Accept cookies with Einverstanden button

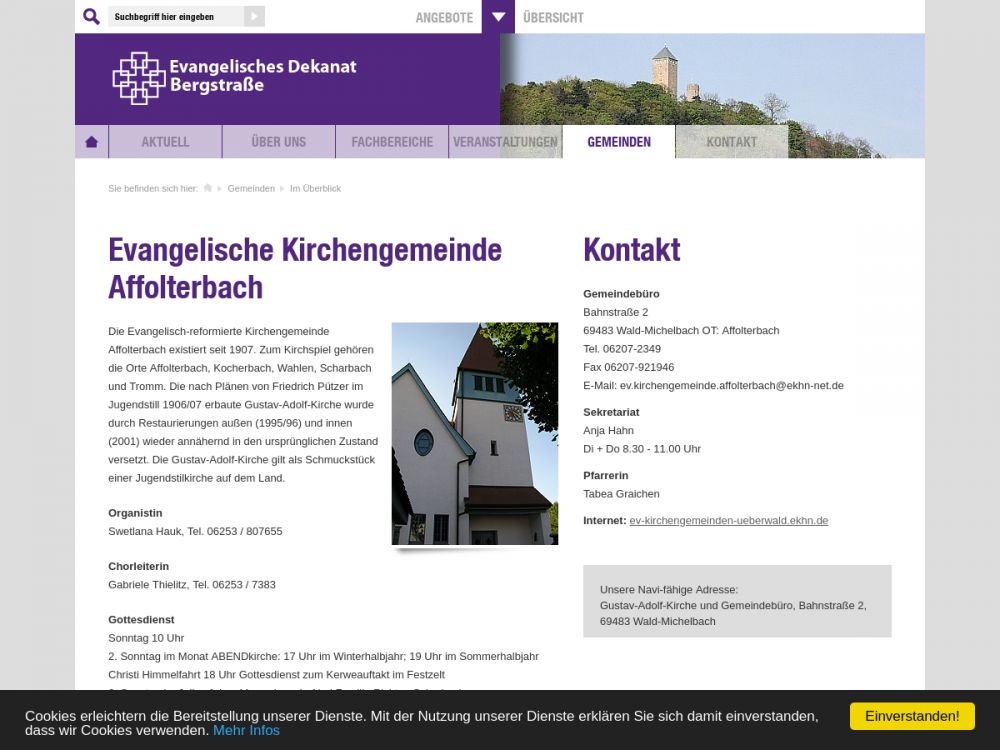(912, 716)
